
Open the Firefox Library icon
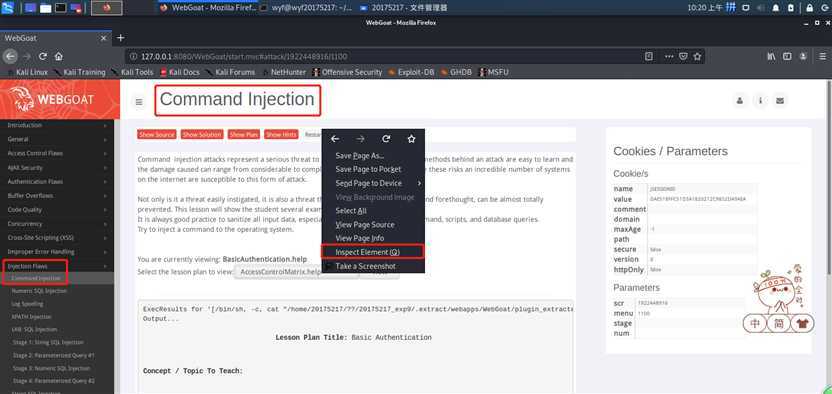[772, 56]
